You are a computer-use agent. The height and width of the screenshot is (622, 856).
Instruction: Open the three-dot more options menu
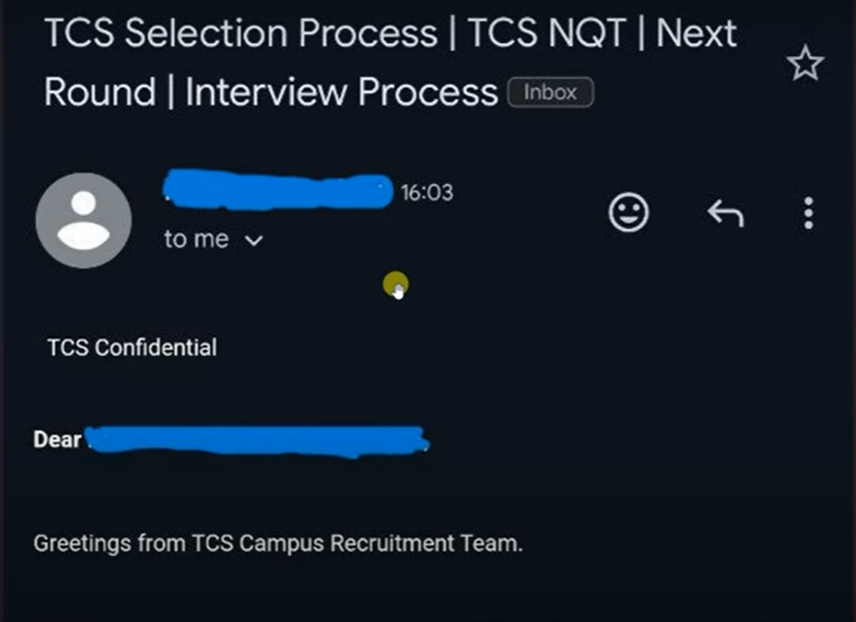(x=809, y=213)
